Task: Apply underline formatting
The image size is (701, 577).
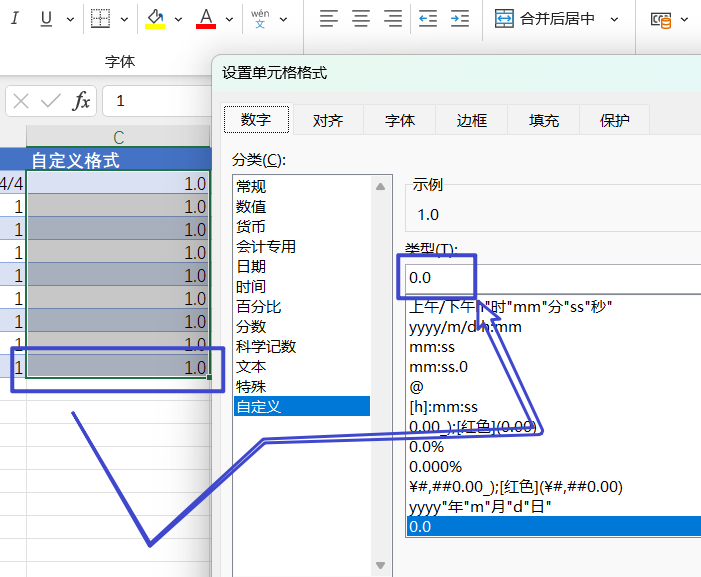Action: coord(46,19)
